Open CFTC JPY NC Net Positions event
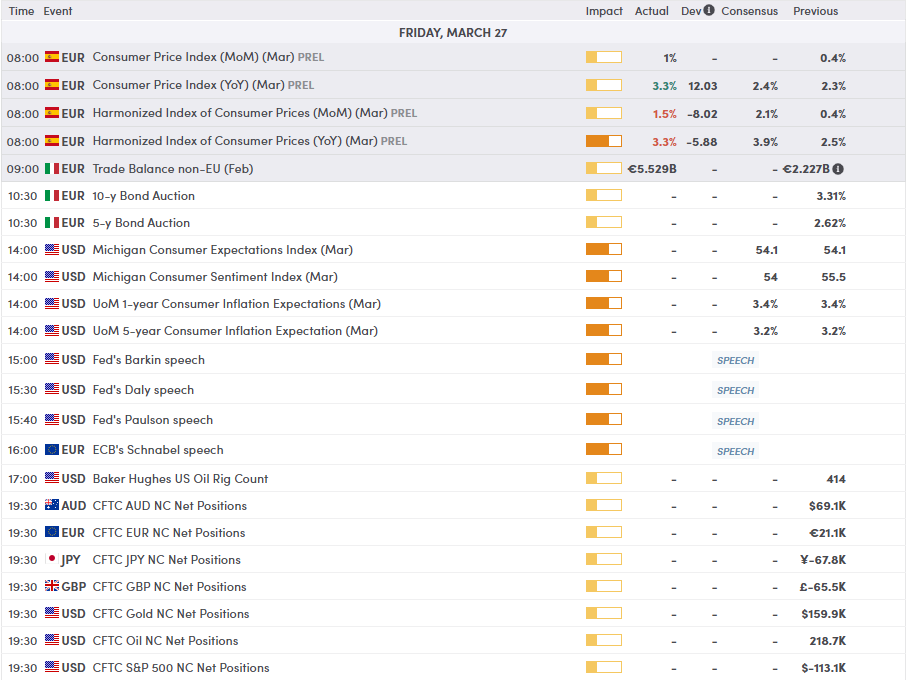906x680 pixels. (166, 559)
